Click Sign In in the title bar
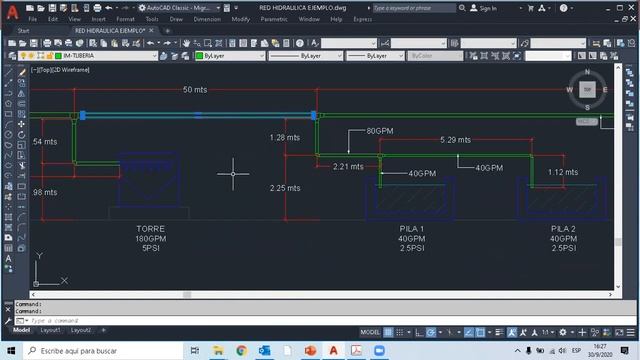 tap(484, 8)
